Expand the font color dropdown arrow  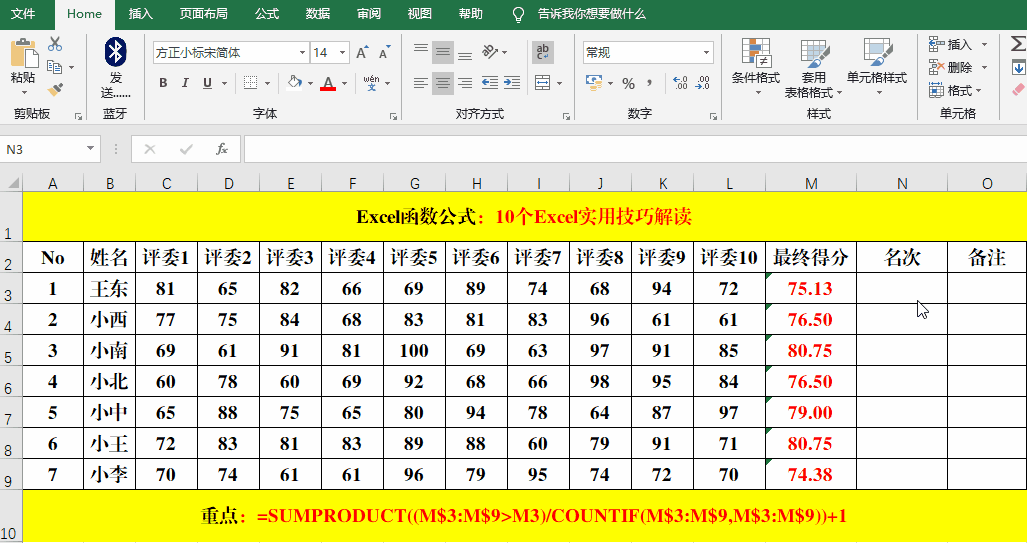345,84
